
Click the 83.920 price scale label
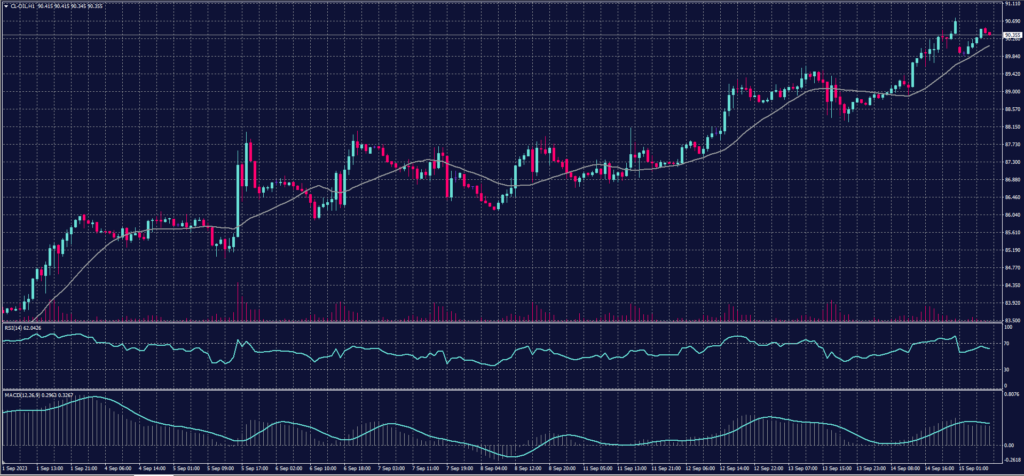click(1011, 303)
